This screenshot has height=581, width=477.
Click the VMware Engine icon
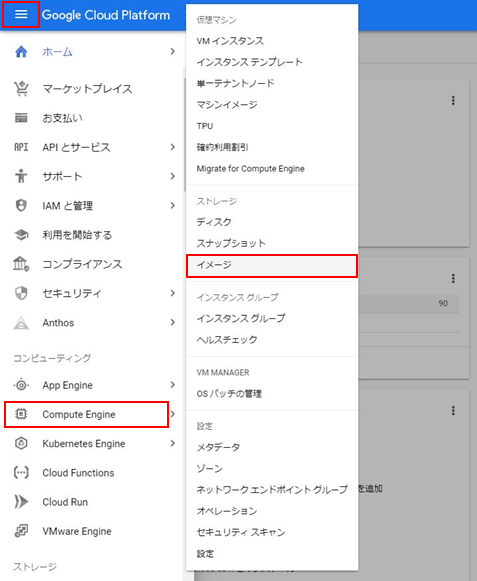click(21, 531)
